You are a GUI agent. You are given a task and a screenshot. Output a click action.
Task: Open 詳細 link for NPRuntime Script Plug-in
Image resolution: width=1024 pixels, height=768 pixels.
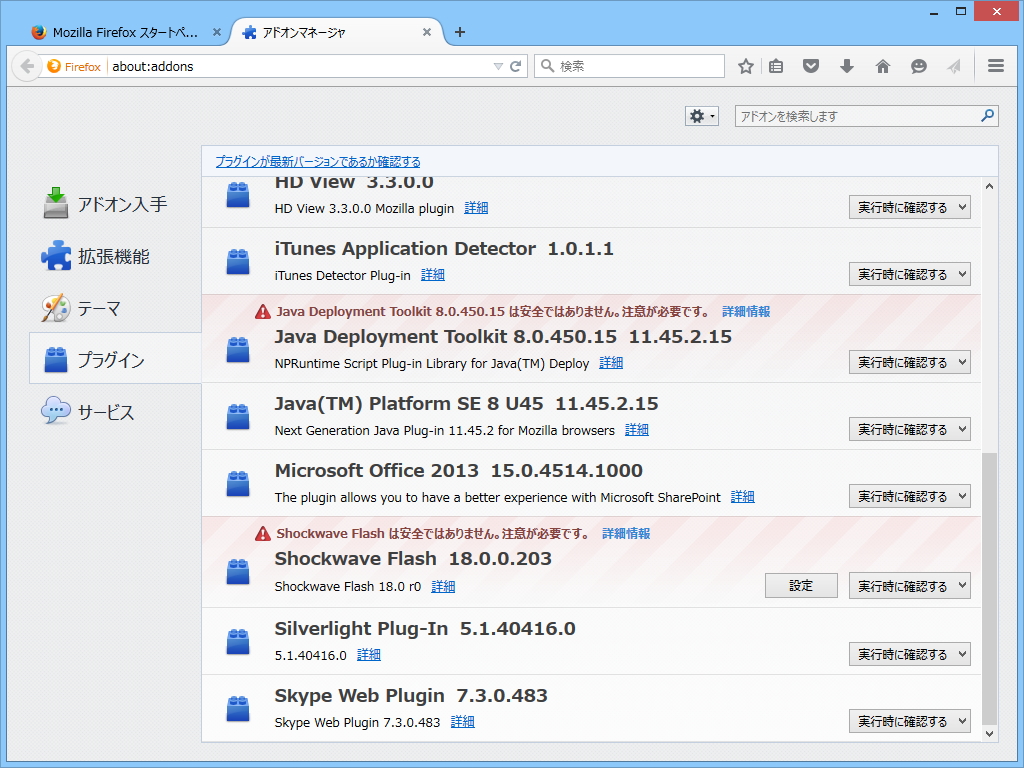(611, 363)
